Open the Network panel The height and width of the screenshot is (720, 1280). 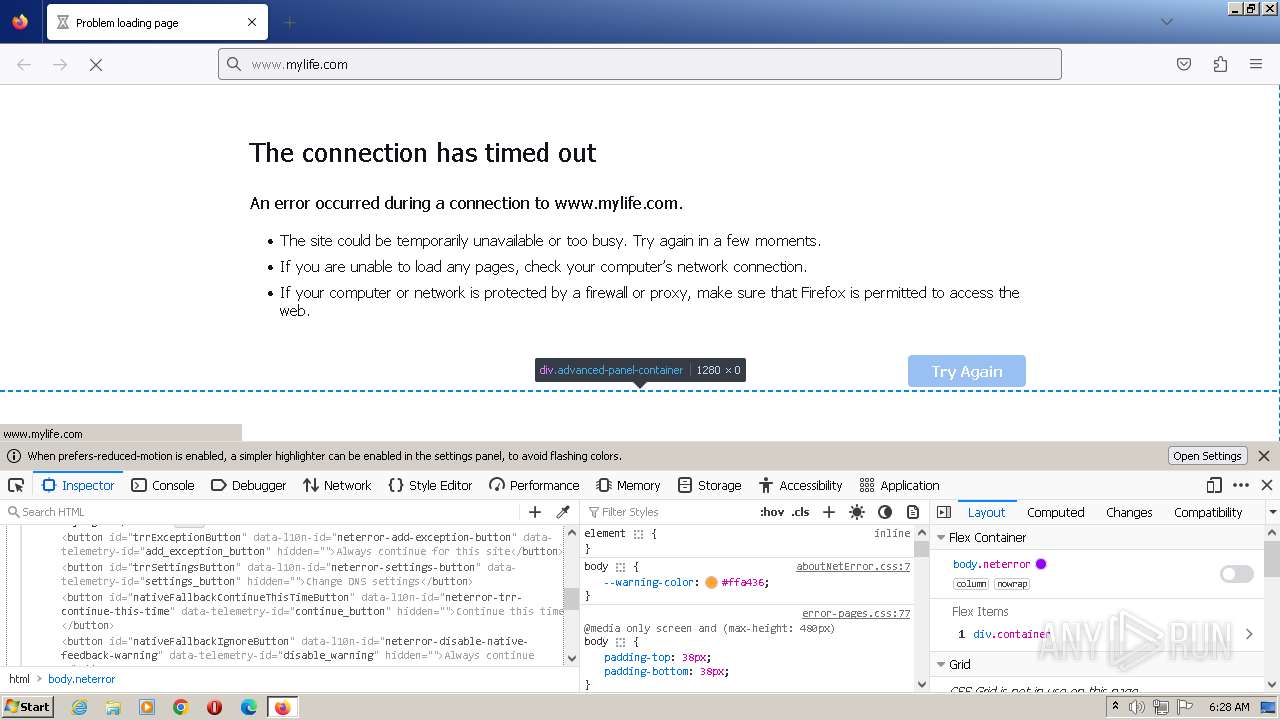click(337, 485)
